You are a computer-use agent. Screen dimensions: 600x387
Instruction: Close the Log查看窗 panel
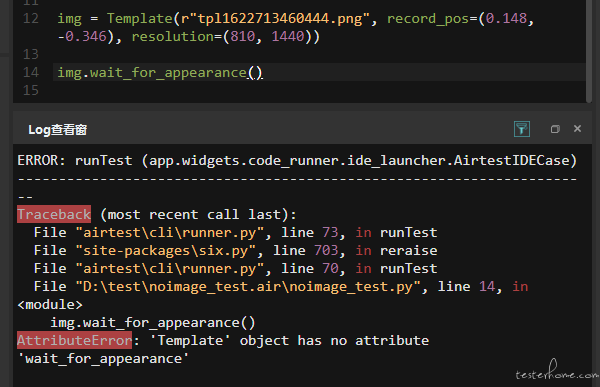[x=577, y=129]
